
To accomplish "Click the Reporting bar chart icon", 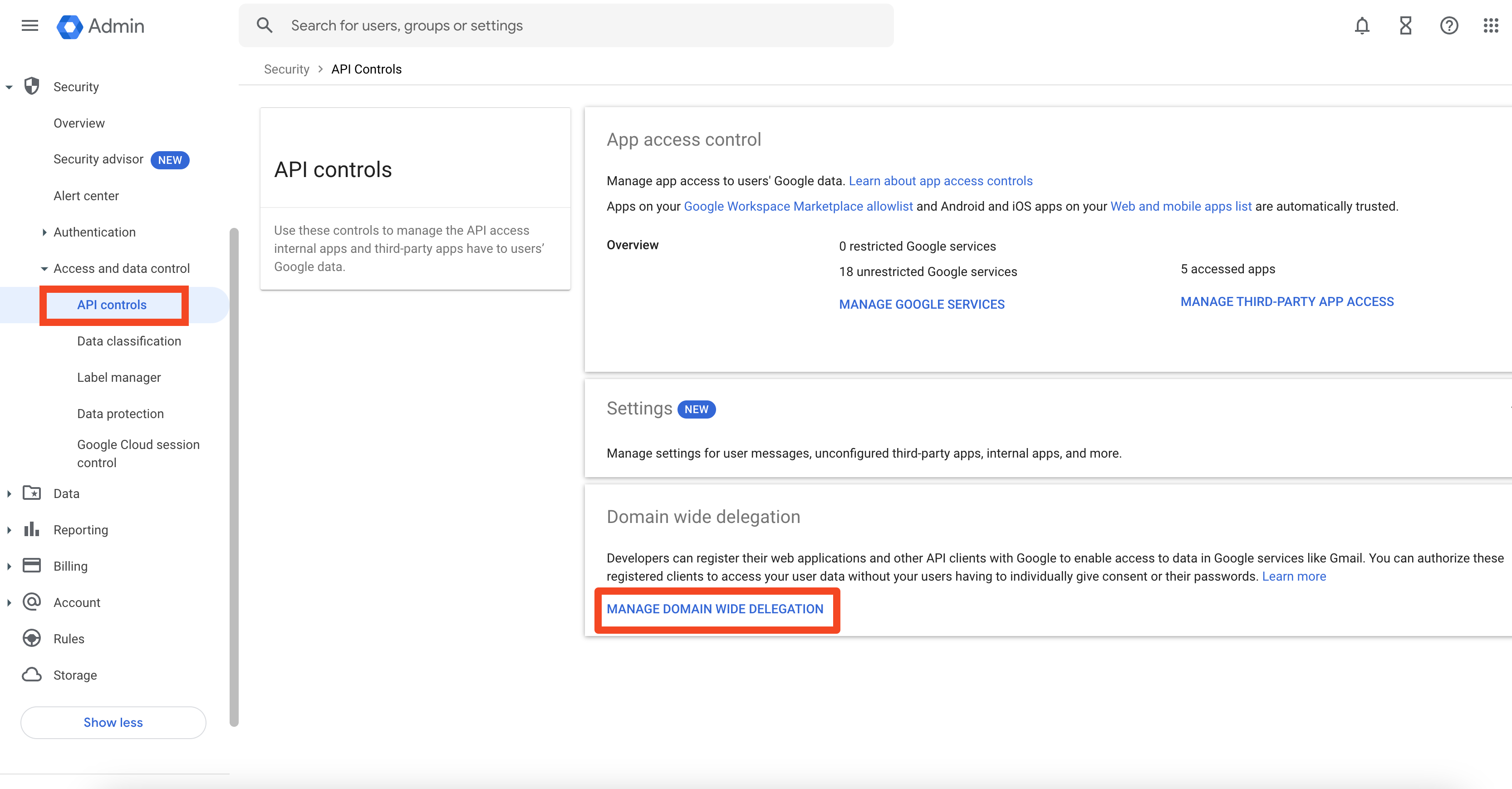I will pyautogui.click(x=32, y=529).
